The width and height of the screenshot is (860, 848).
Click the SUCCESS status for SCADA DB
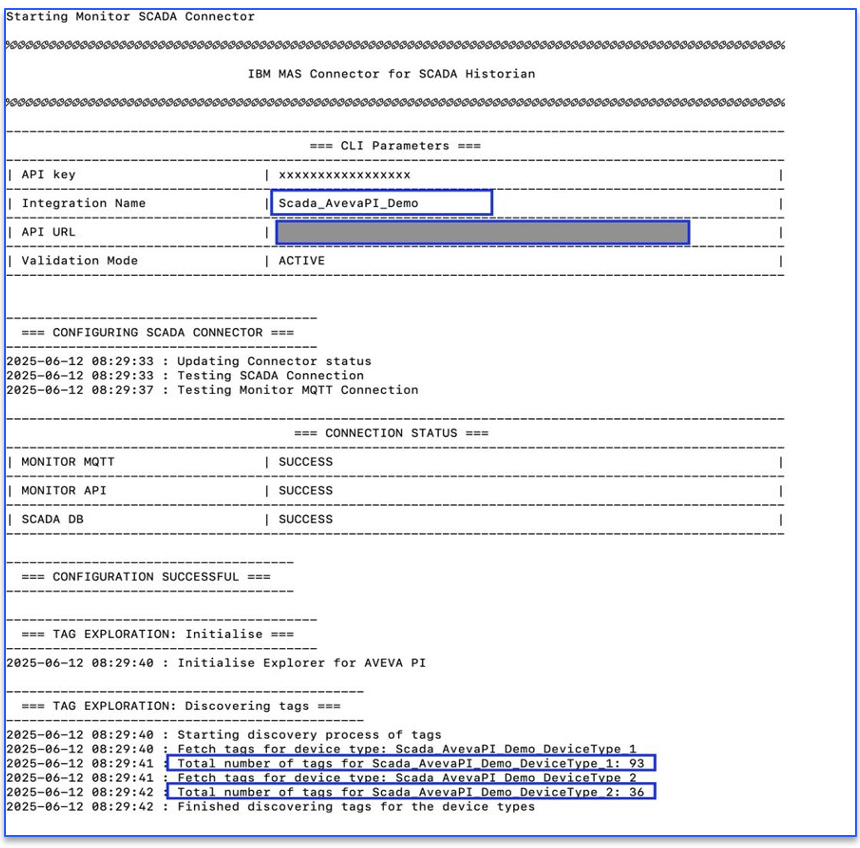point(305,519)
